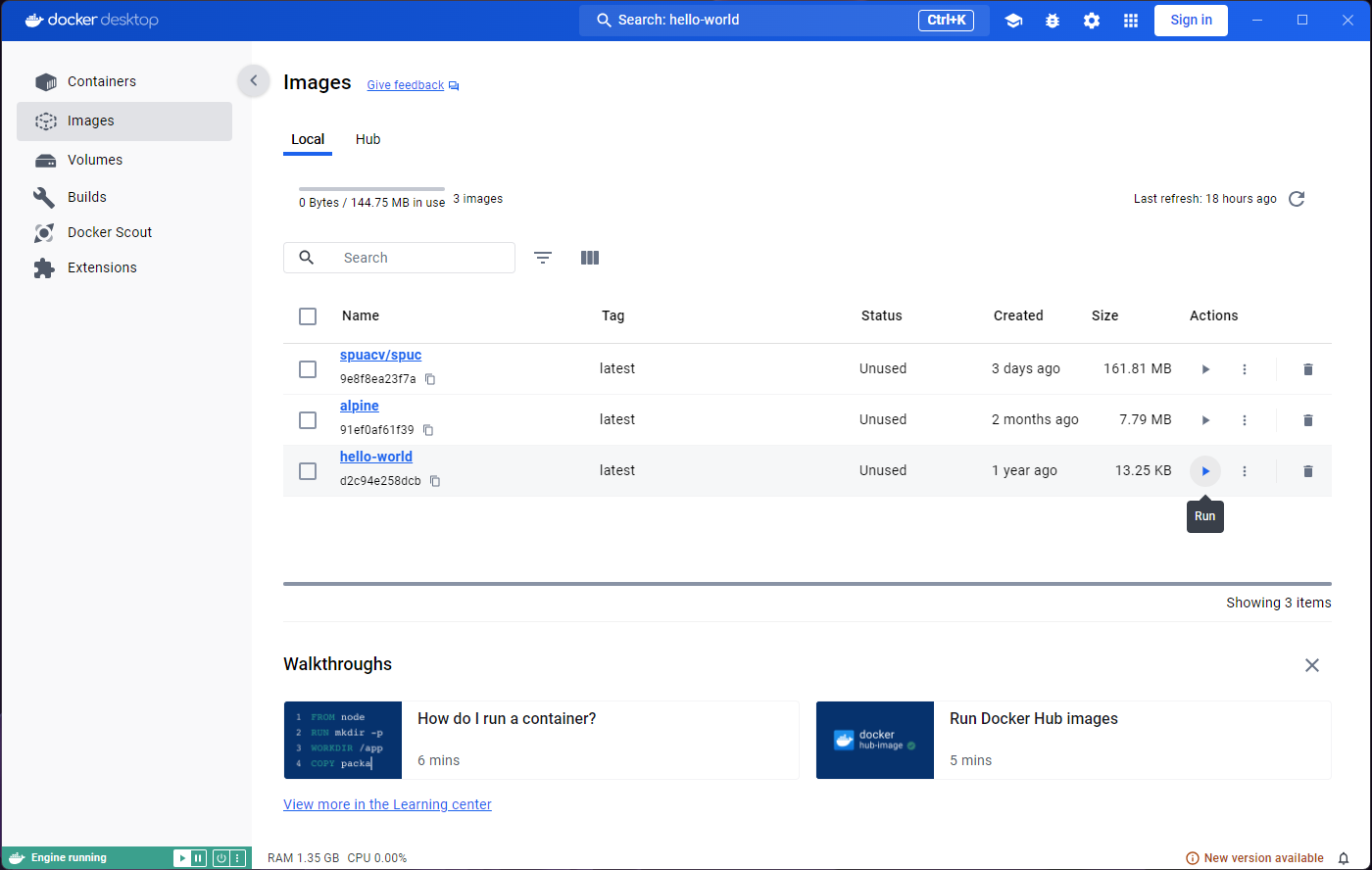This screenshot has height=870, width=1372.
Task: Pause the Docker engine
Action: click(x=198, y=858)
